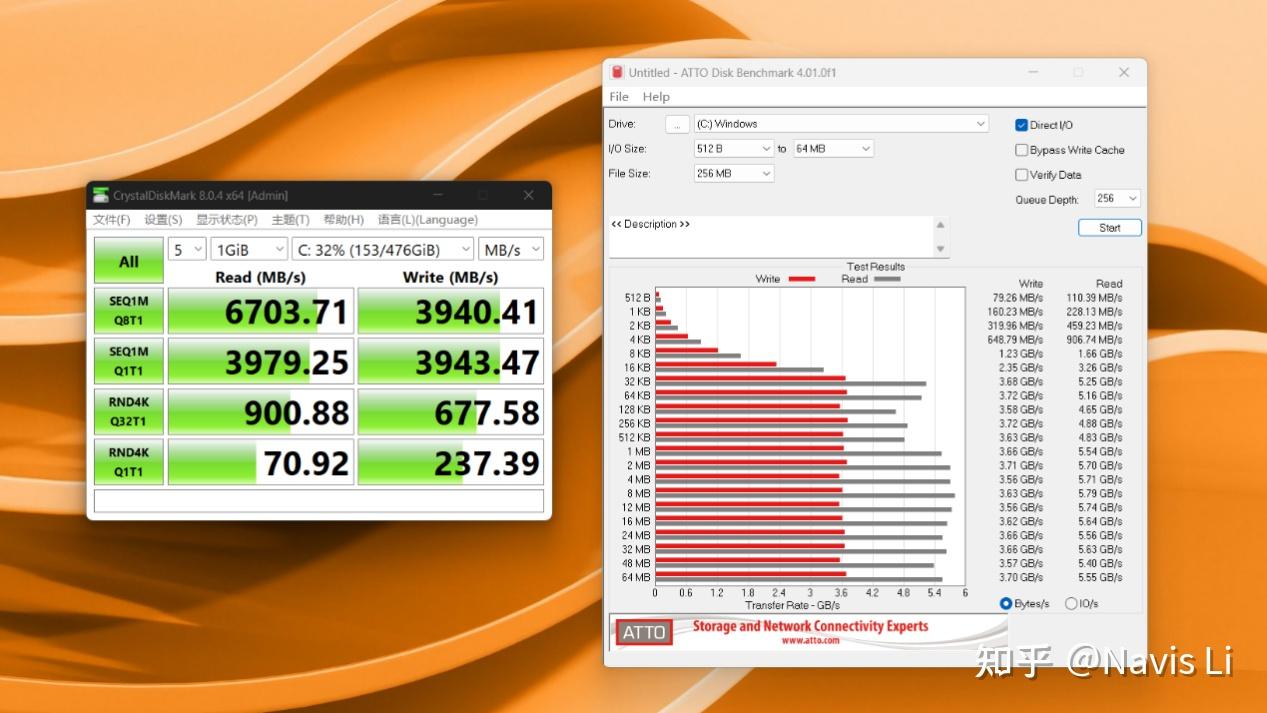
Task: Open the Queue Depth 256 dropdown
Action: pyautogui.click(x=1117, y=198)
